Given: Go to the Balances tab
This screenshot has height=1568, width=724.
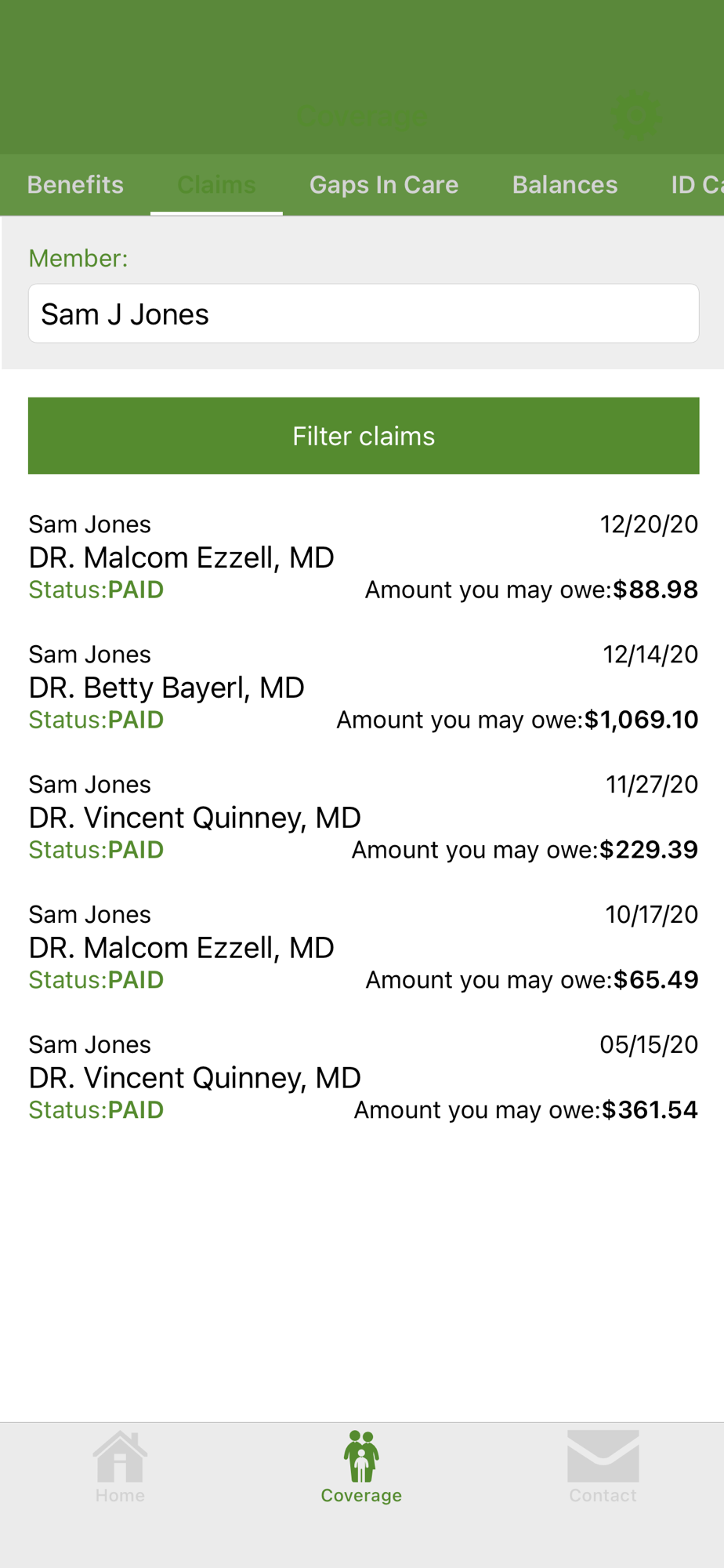Looking at the screenshot, I should (565, 185).
